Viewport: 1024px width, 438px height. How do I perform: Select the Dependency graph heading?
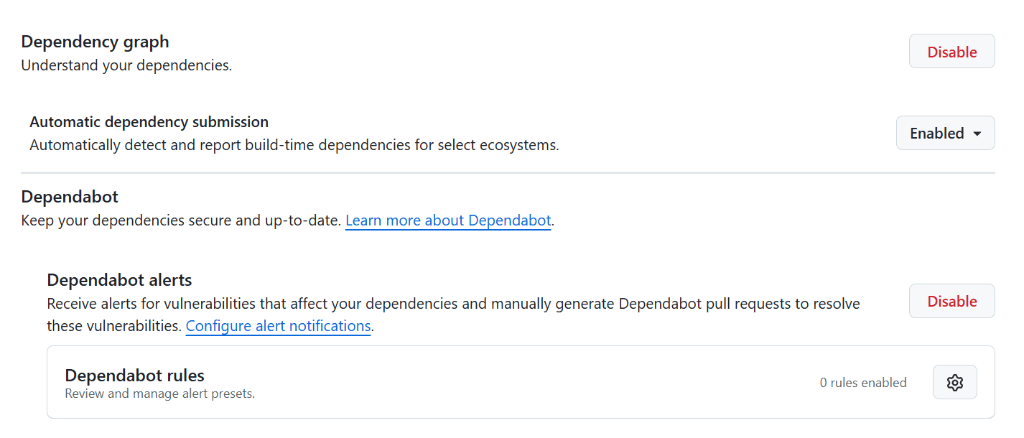point(95,42)
